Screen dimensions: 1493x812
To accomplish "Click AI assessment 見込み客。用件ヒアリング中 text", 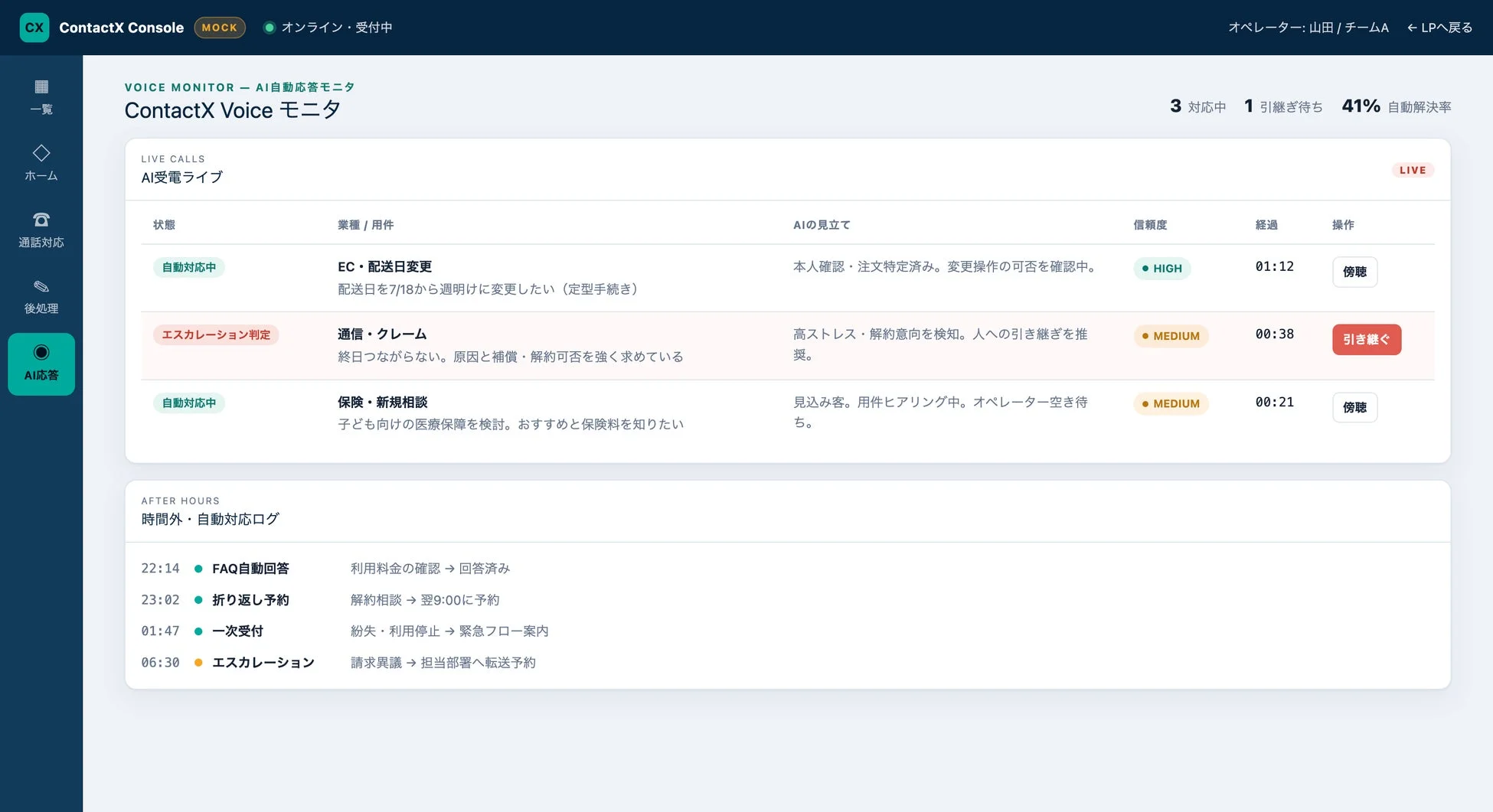I will pyautogui.click(x=940, y=412).
